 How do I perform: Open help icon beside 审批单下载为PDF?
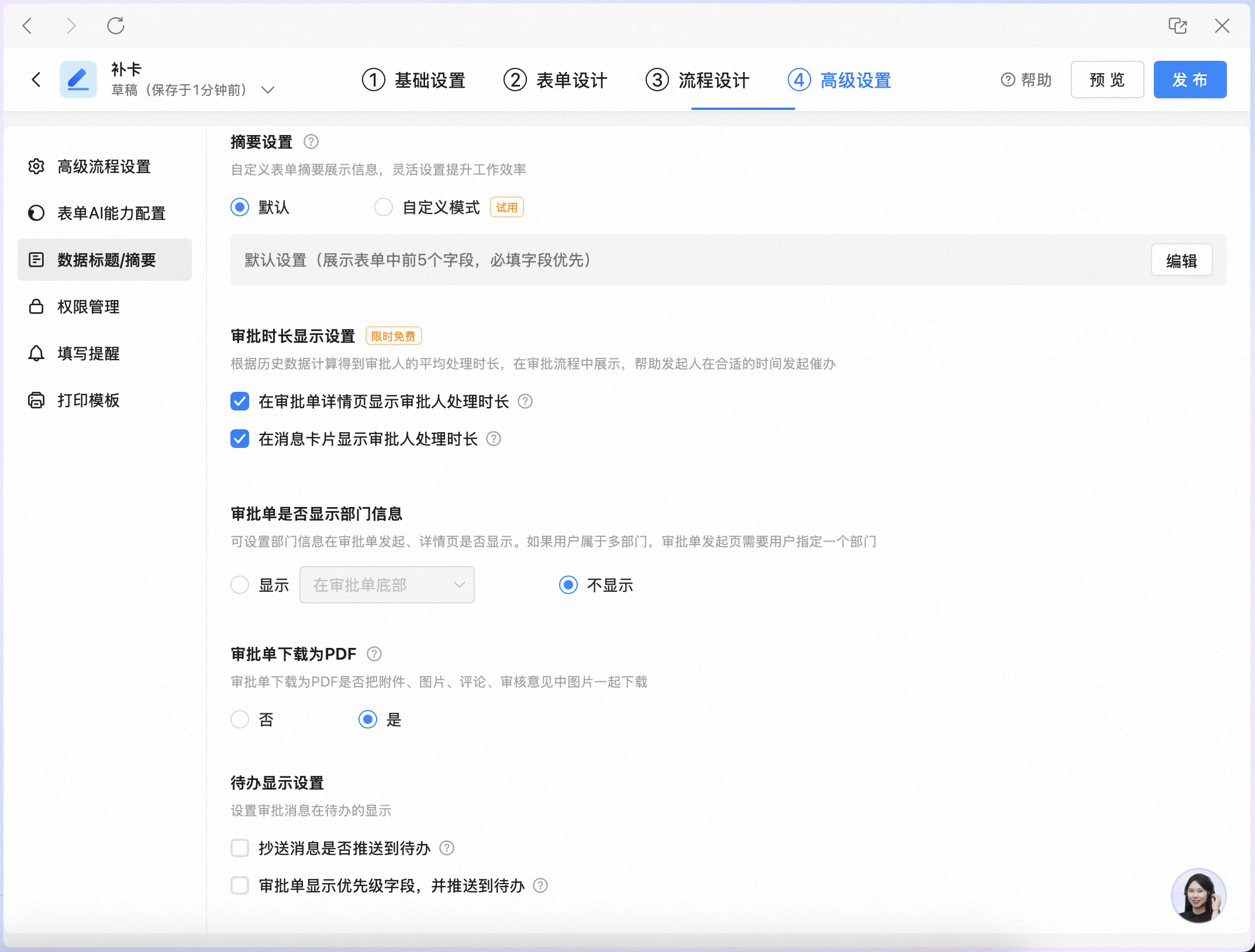(374, 654)
